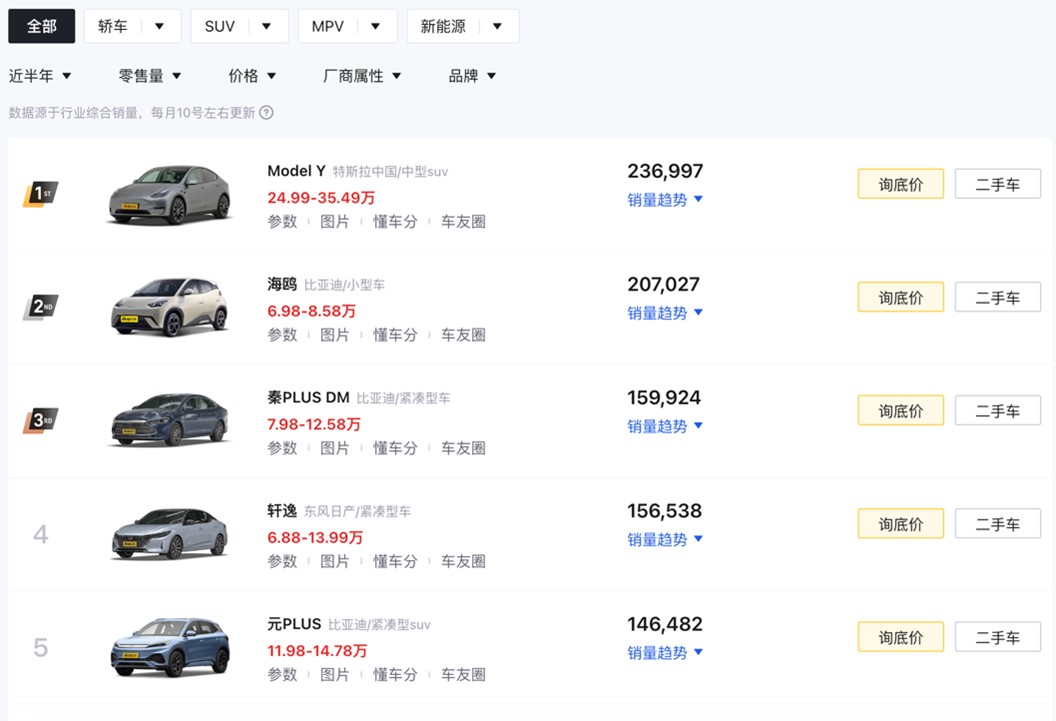
Task: Open the MPV dropdown arrow
Action: (375, 26)
